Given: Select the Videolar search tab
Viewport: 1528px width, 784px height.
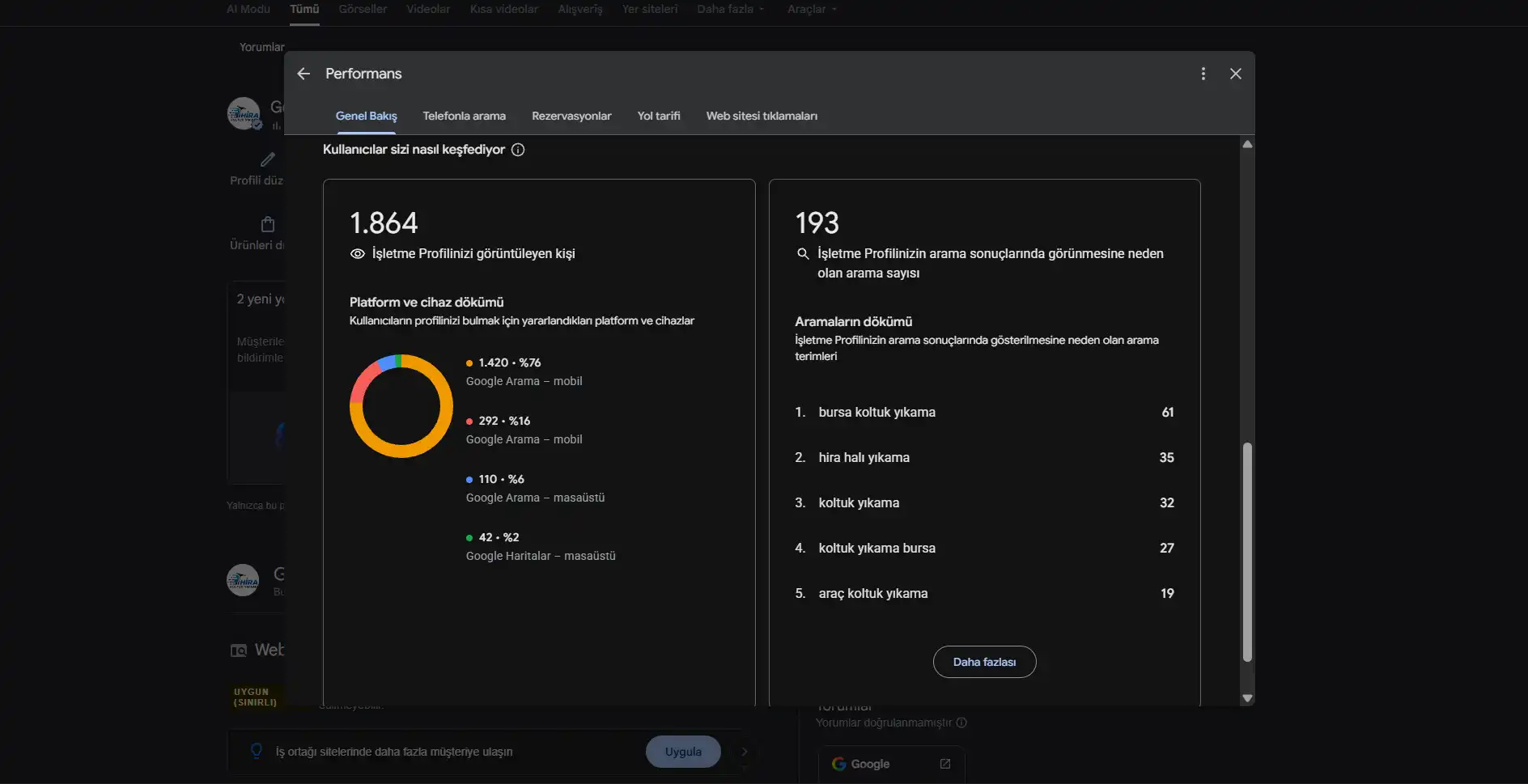Looking at the screenshot, I should 428,9.
